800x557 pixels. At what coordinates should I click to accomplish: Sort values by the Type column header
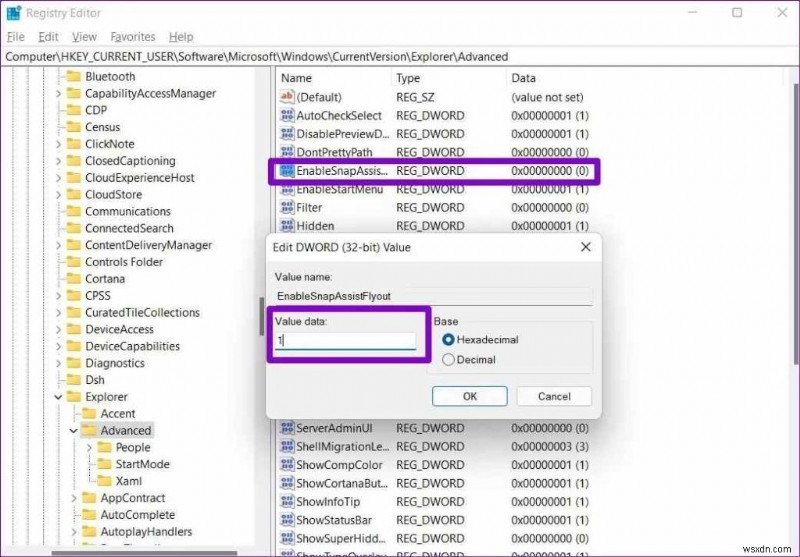[x=449, y=78]
